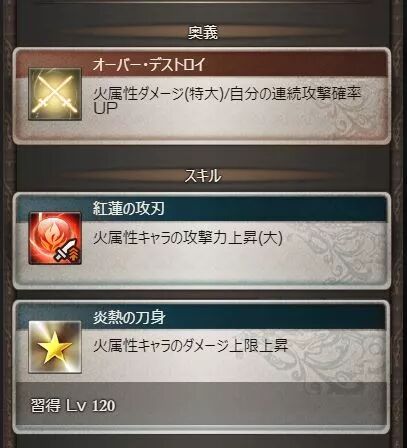407x448 pixels.
Task: Click the UP text in ougi description
Action: pos(105,108)
